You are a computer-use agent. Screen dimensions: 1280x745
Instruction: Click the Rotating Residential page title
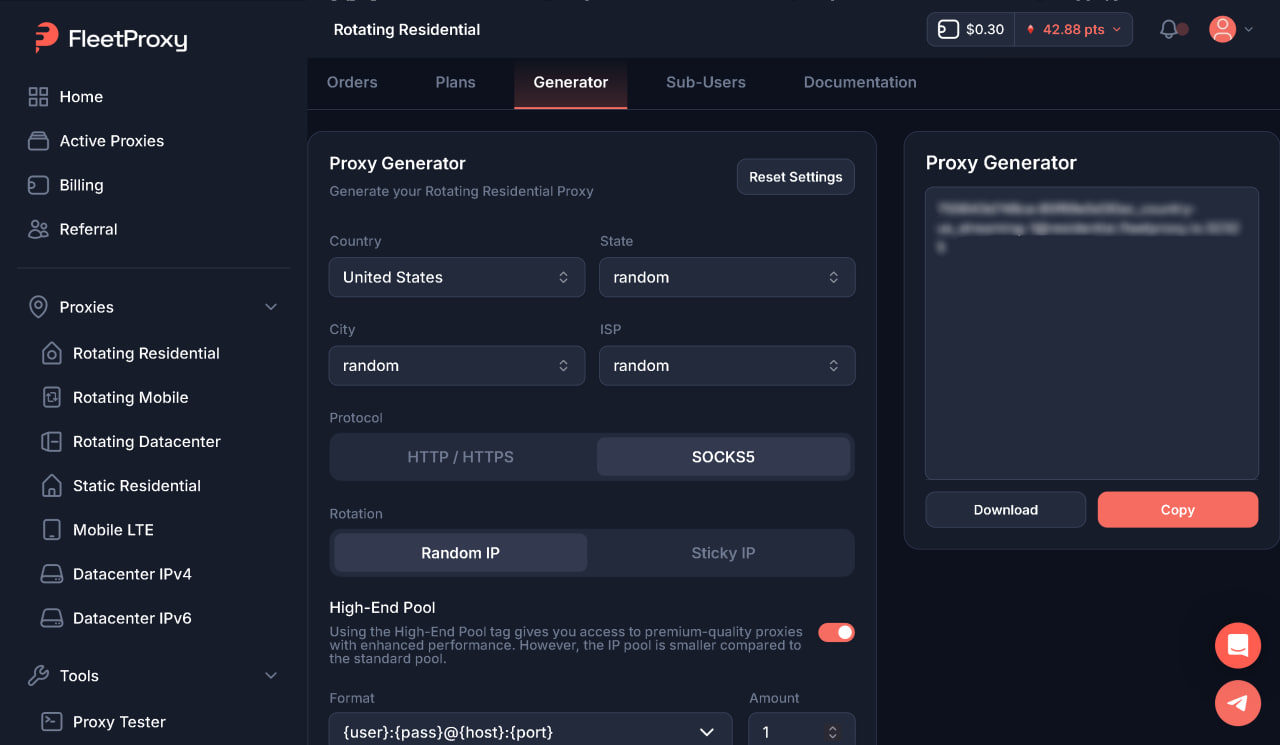coord(407,30)
